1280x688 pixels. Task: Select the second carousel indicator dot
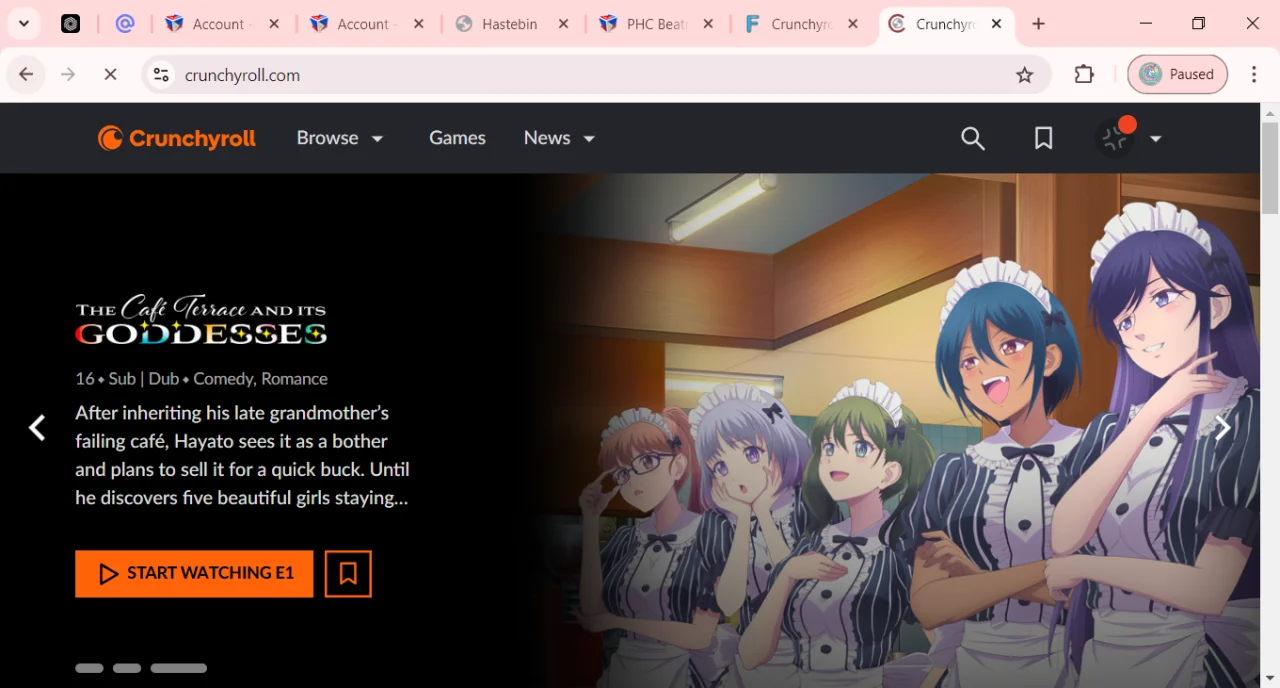(x=127, y=668)
